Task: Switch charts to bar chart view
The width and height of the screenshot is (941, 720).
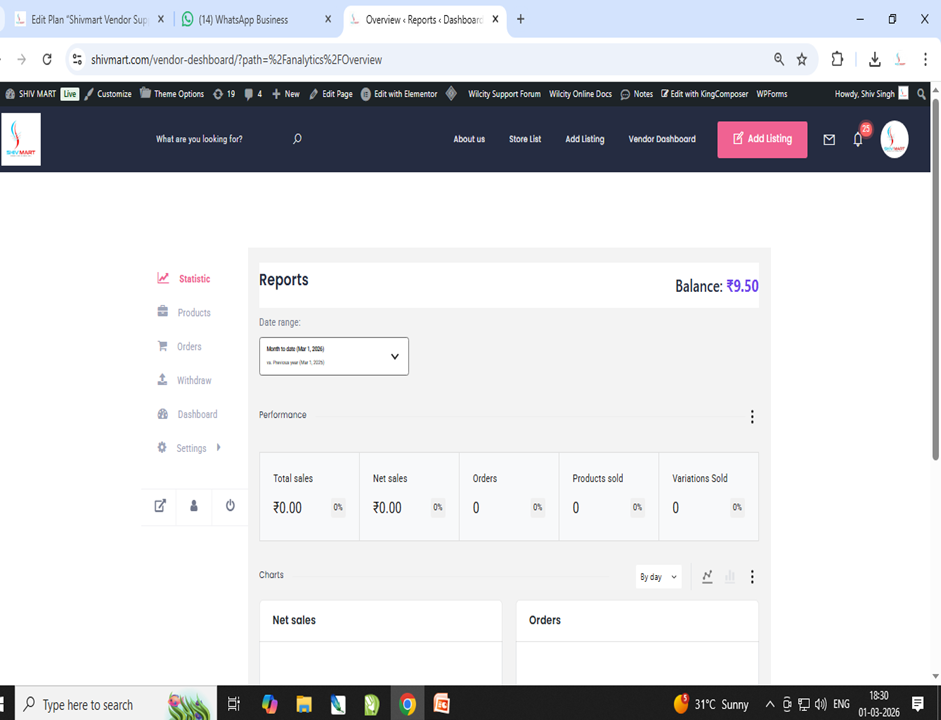Action: (x=730, y=577)
